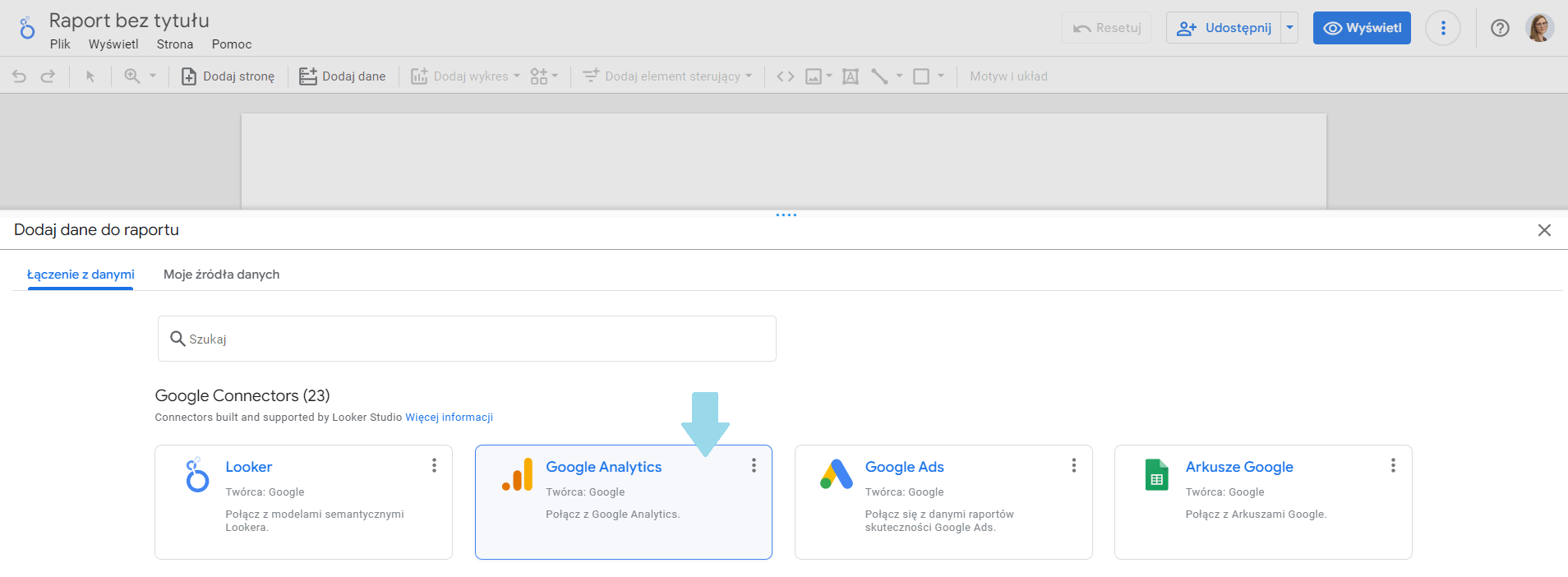Open Google Ads card options menu
Image resolution: width=1568 pixels, height=577 pixels.
pos(1073,466)
